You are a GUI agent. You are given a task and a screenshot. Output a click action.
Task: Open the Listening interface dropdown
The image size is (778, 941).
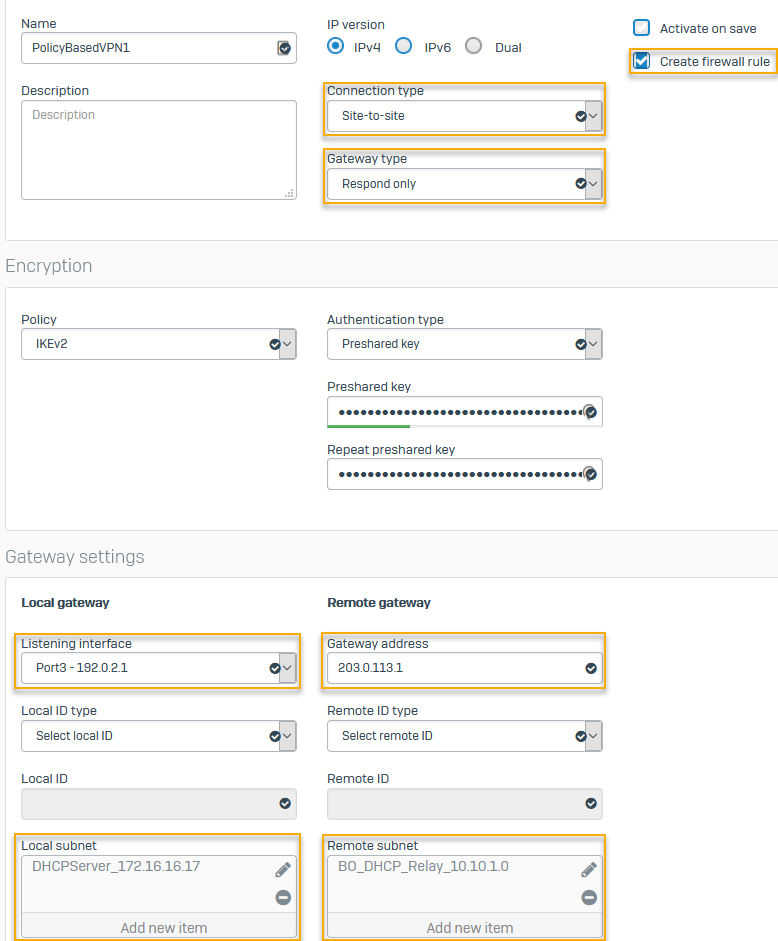point(158,668)
